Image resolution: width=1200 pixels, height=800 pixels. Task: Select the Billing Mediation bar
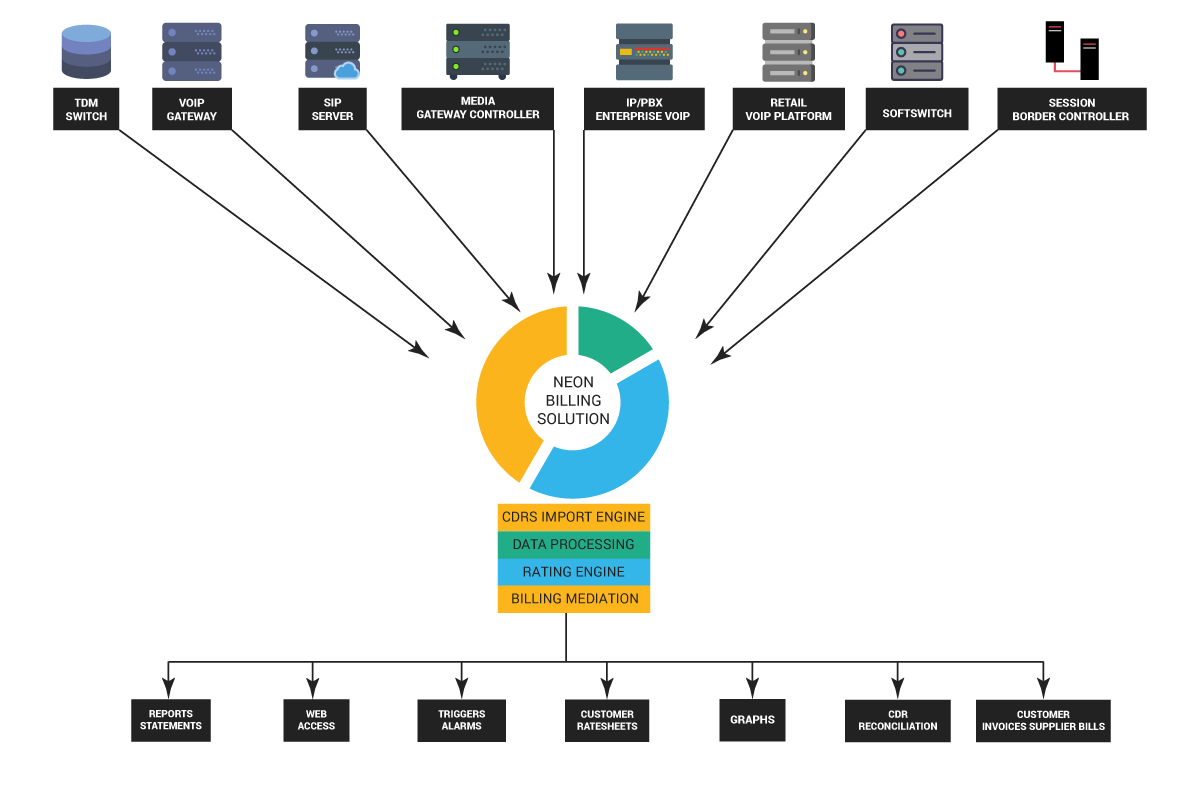574,599
